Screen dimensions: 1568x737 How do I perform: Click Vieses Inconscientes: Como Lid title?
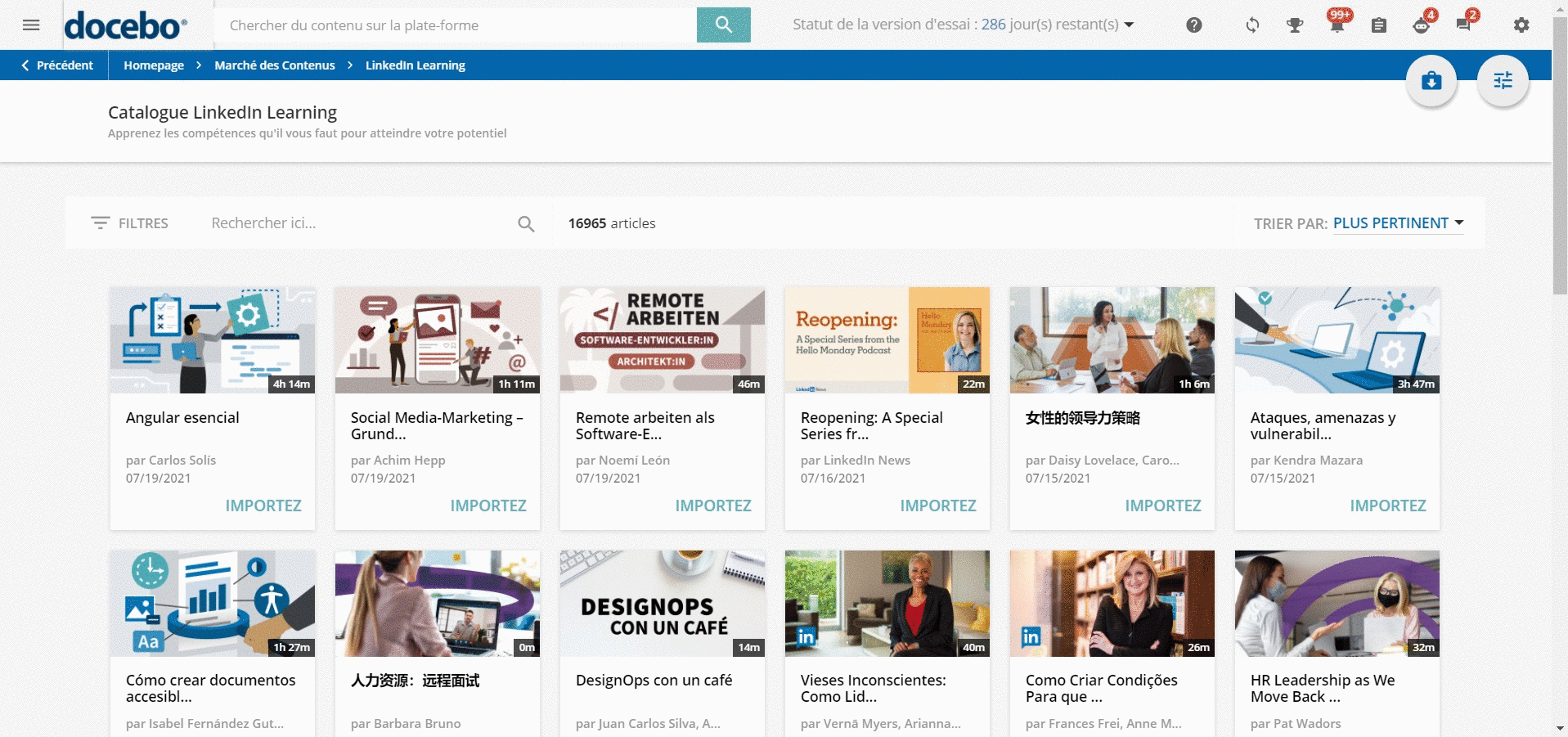click(x=874, y=689)
